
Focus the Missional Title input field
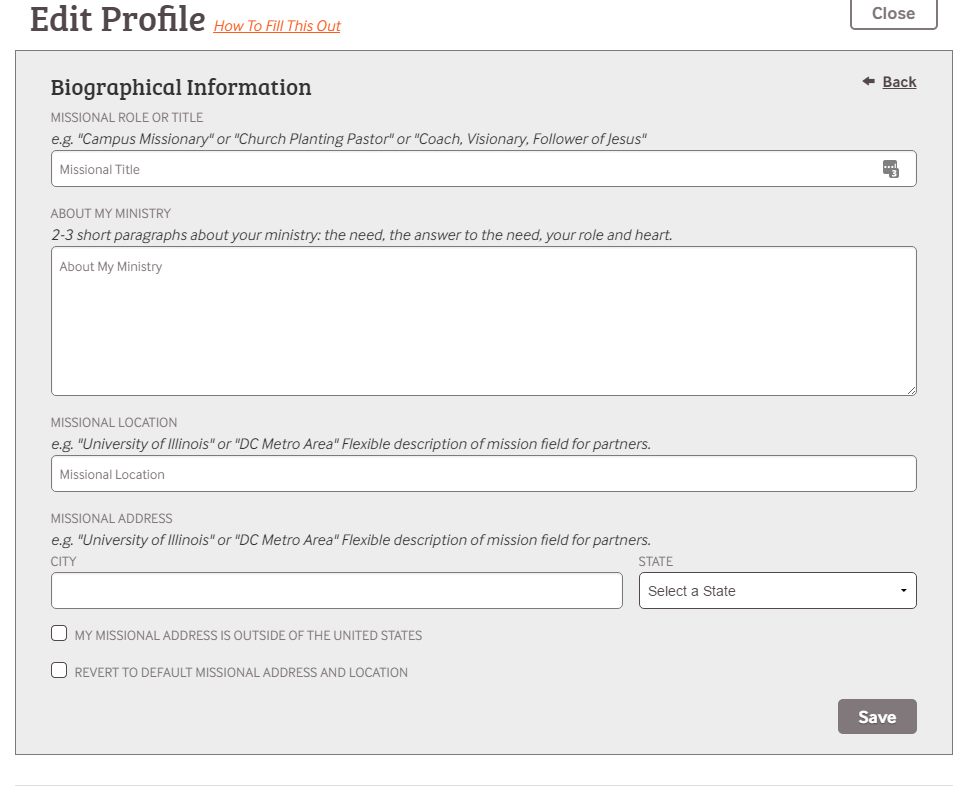[460, 169]
